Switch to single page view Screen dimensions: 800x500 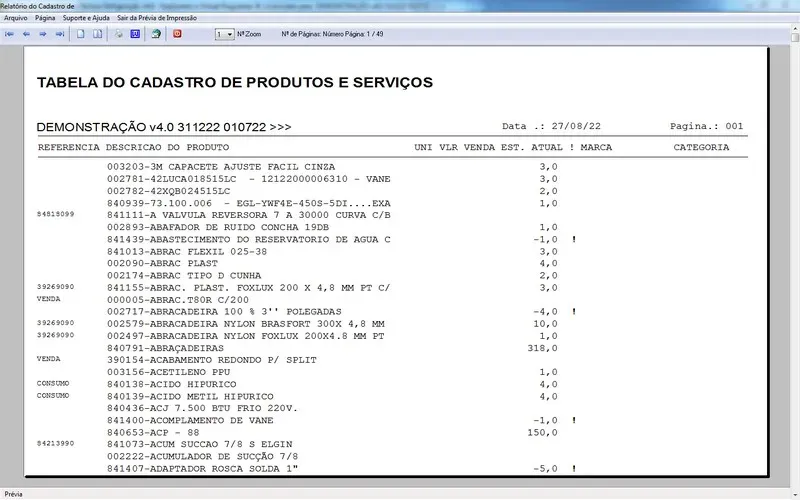[x=82, y=34]
